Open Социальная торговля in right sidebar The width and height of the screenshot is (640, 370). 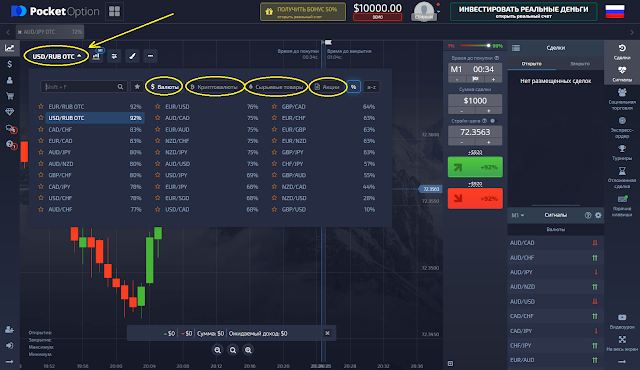(622, 99)
